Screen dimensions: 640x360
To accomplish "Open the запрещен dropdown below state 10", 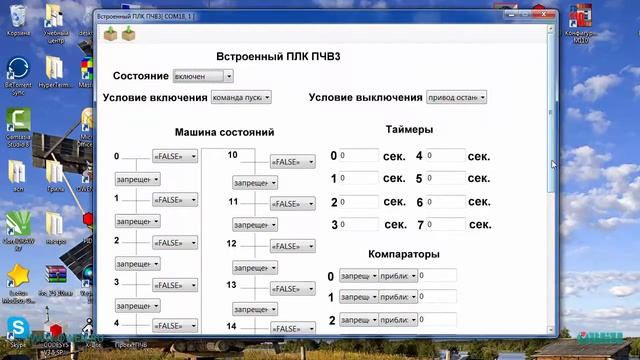I will (255, 183).
